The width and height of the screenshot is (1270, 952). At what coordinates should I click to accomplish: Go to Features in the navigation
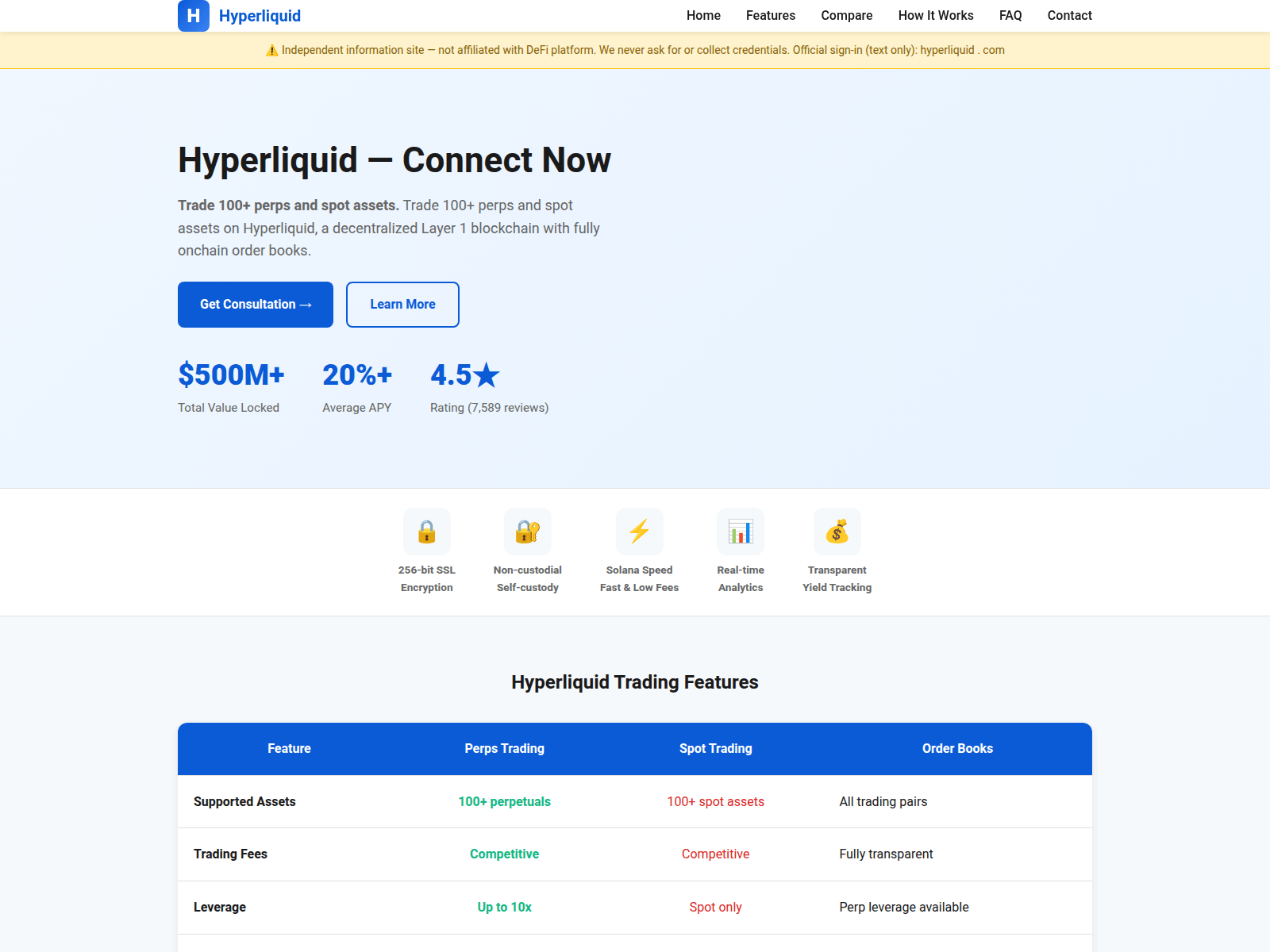coord(771,16)
